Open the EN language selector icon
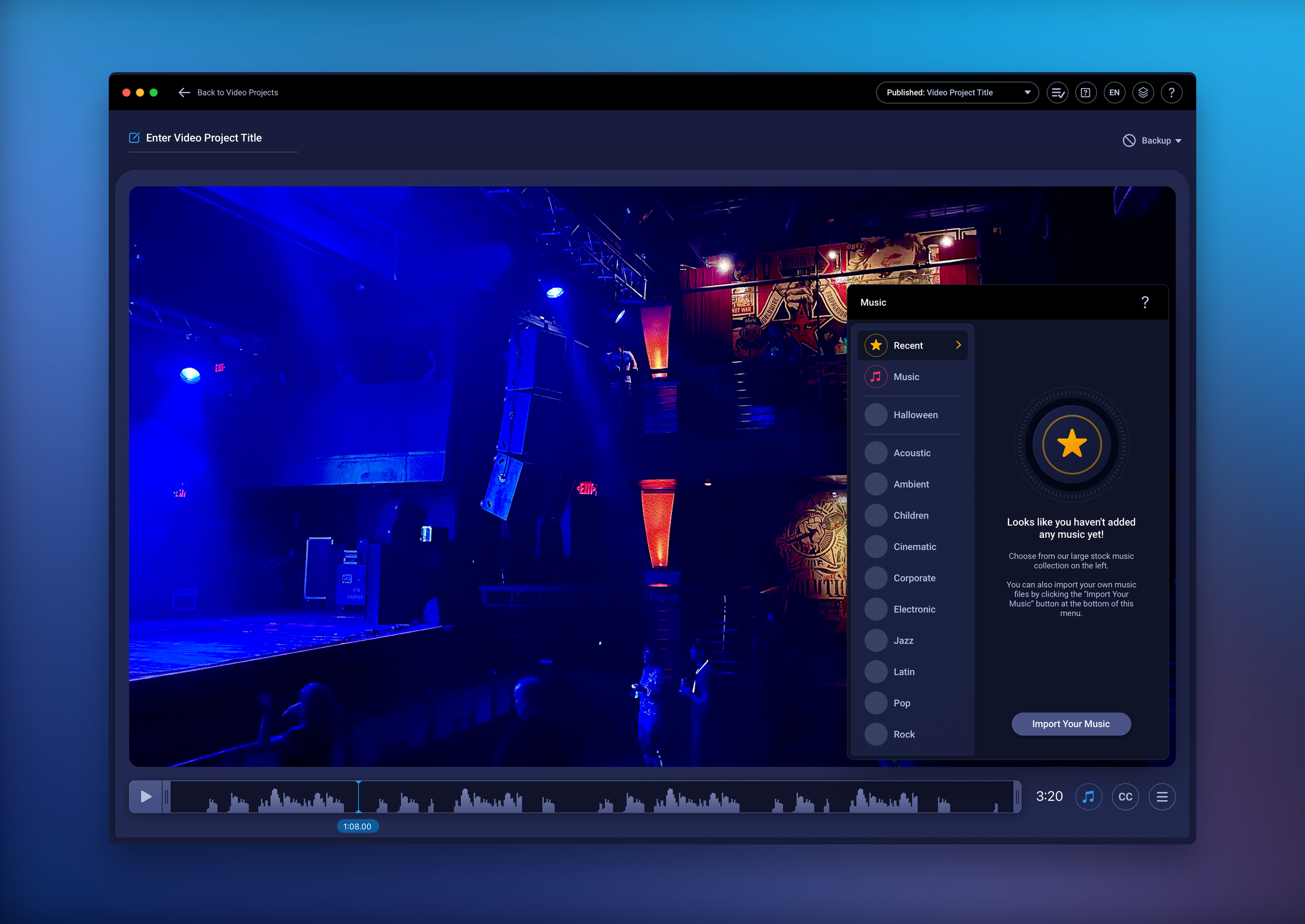 click(1114, 92)
